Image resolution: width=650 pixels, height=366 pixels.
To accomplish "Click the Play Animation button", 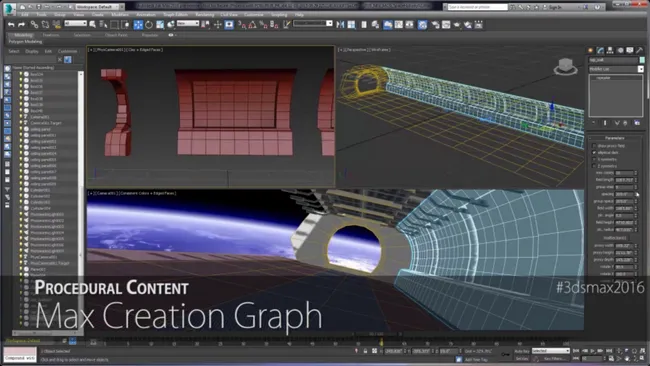I will (x=592, y=351).
